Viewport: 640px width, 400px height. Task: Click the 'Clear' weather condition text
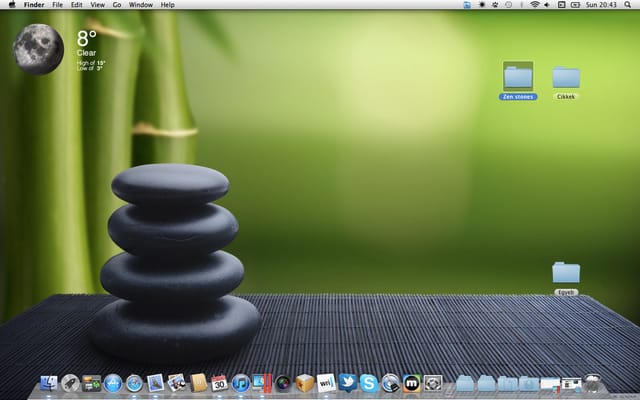(x=87, y=53)
